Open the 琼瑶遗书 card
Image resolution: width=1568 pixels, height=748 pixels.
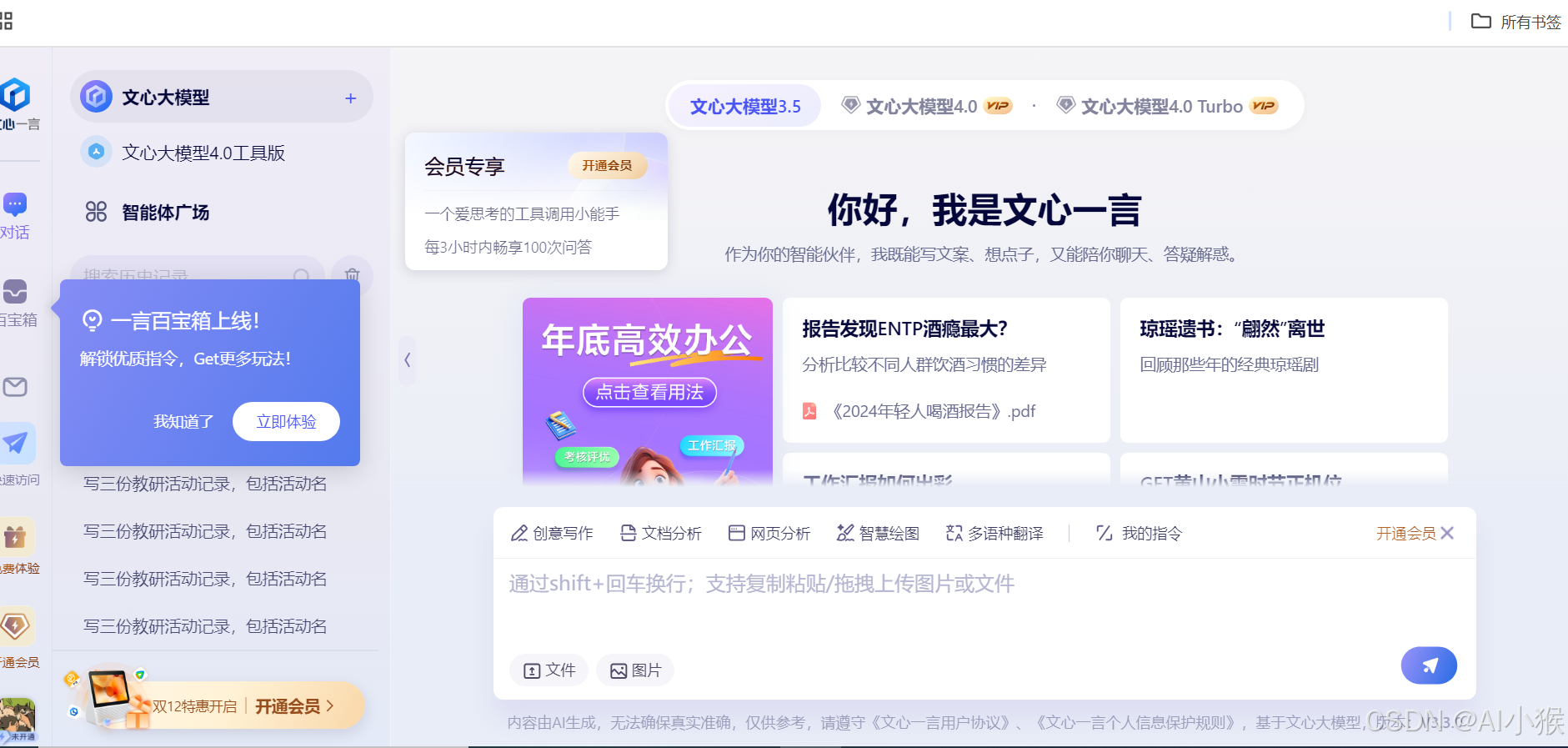tap(1284, 369)
